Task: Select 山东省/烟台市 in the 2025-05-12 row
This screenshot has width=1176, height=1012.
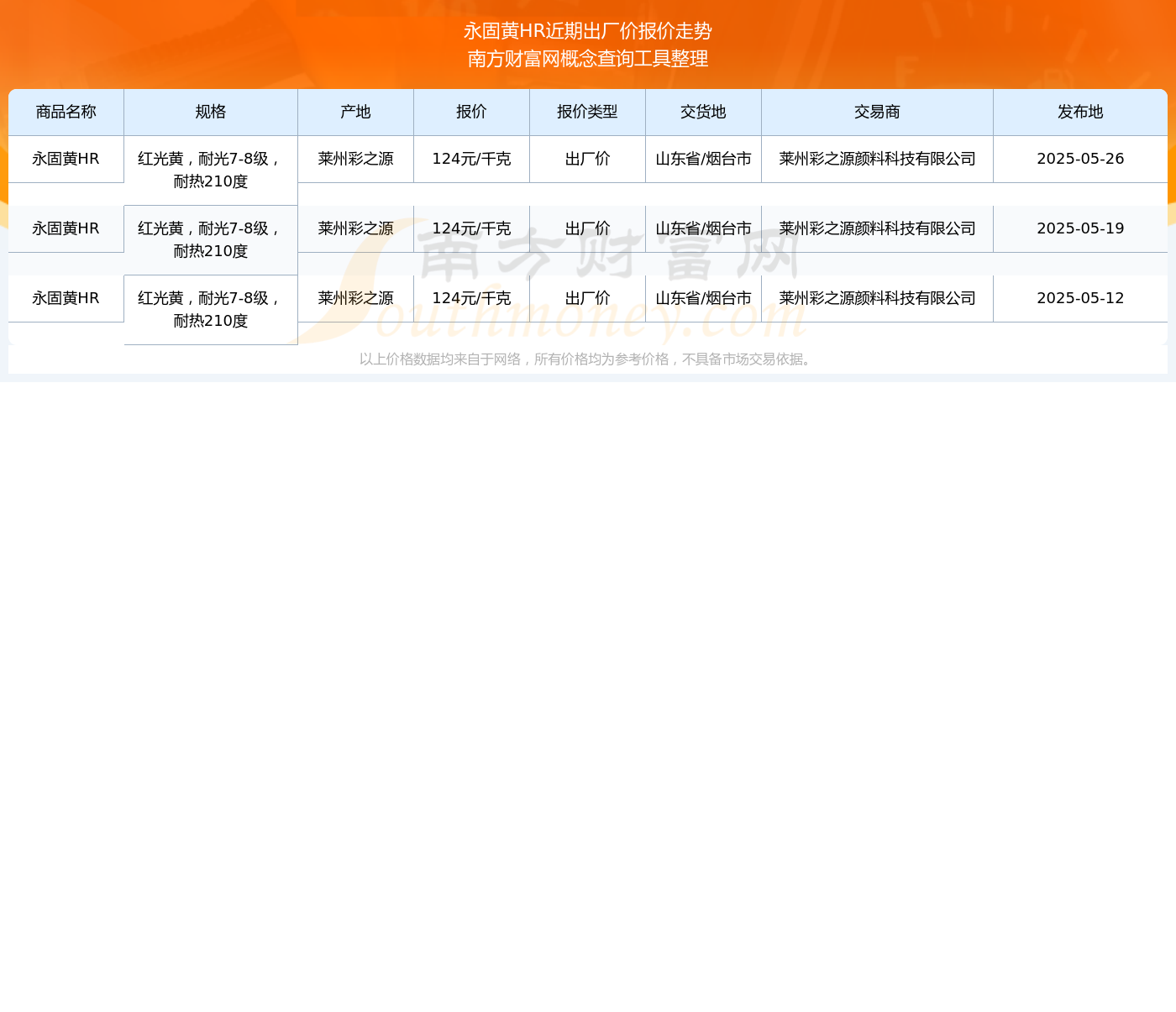Action: [x=704, y=298]
